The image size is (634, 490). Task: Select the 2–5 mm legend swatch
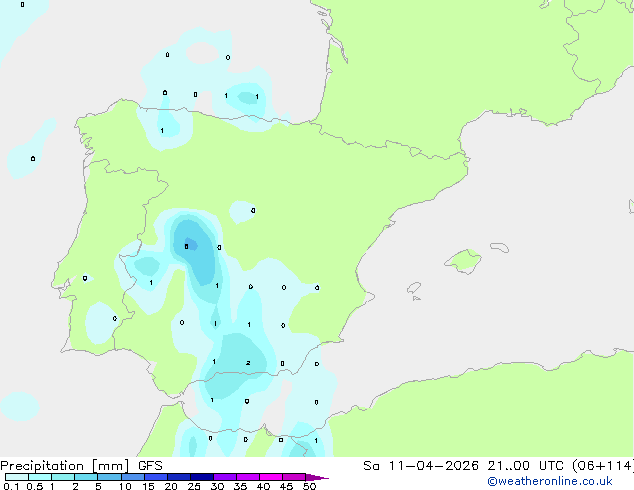point(86,477)
